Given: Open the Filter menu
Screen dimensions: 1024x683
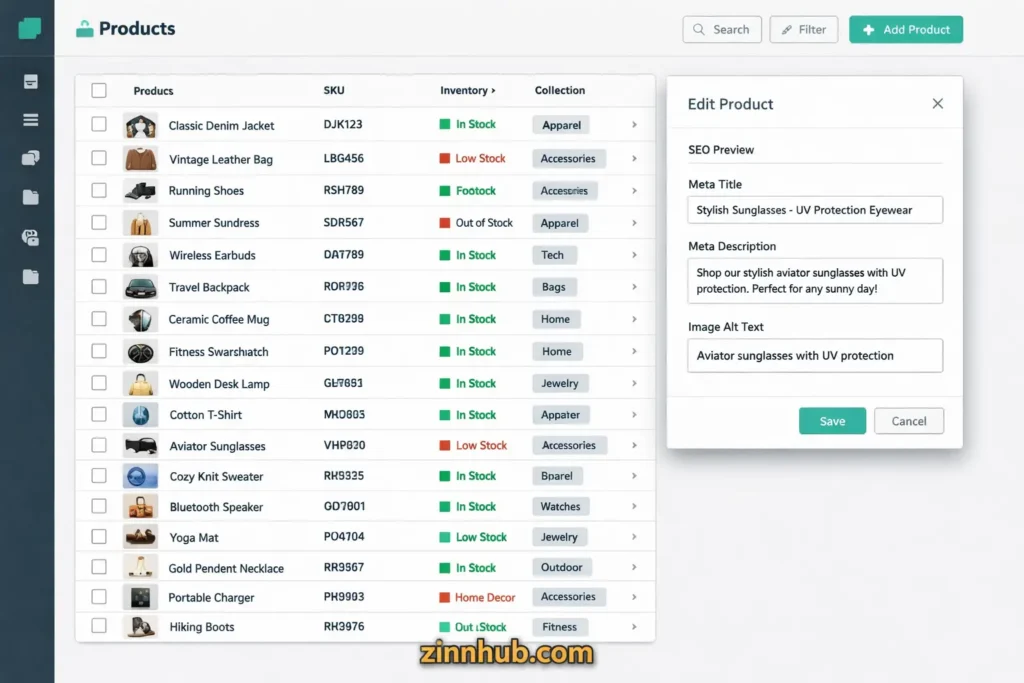Looking at the screenshot, I should pos(803,29).
